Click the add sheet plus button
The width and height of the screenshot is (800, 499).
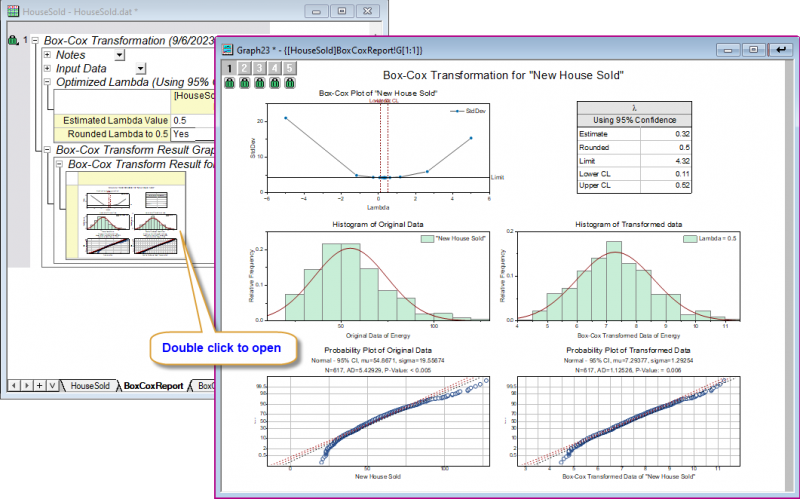(x=39, y=386)
